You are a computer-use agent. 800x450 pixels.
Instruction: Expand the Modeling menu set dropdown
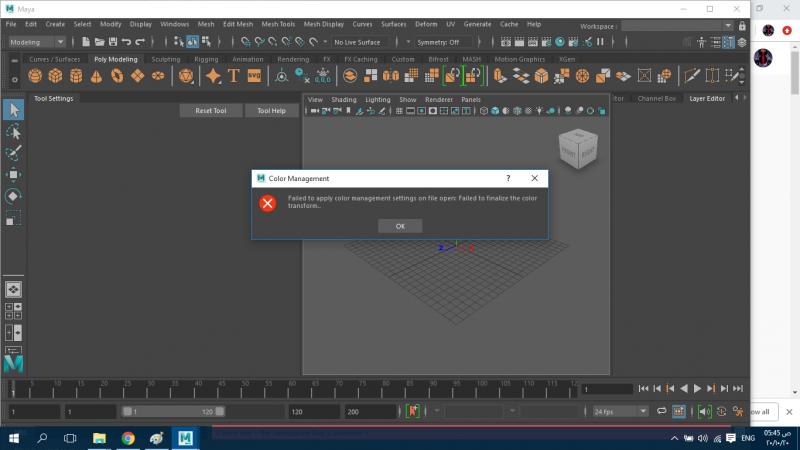60,42
